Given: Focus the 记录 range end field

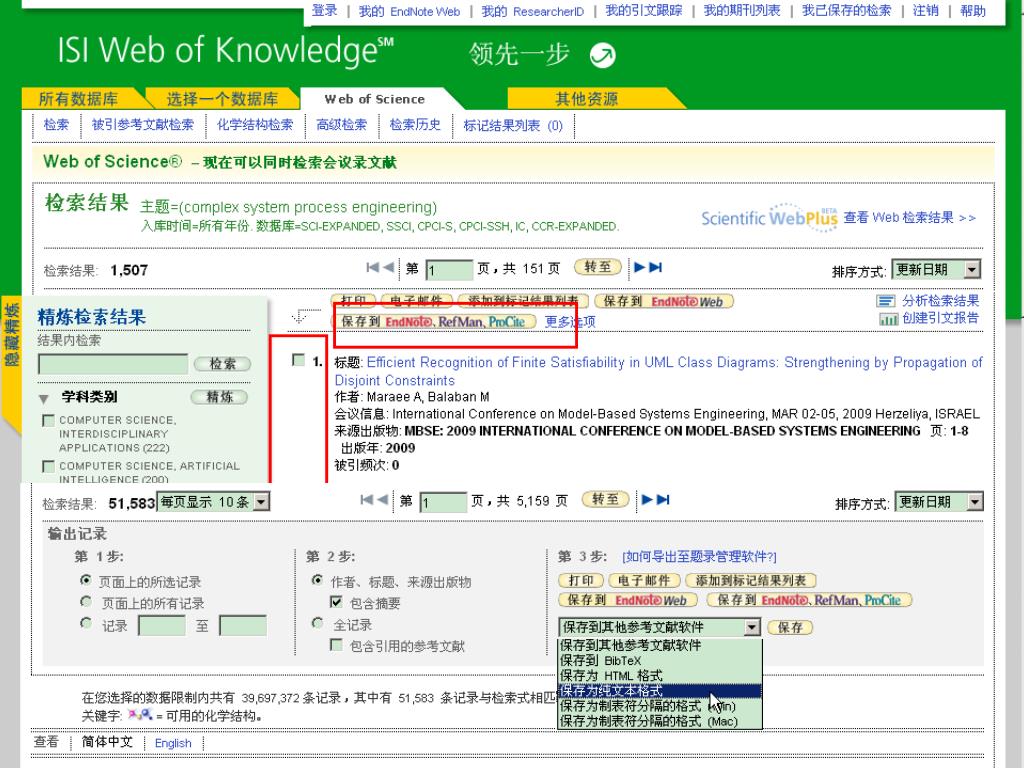Looking at the screenshot, I should (243, 626).
